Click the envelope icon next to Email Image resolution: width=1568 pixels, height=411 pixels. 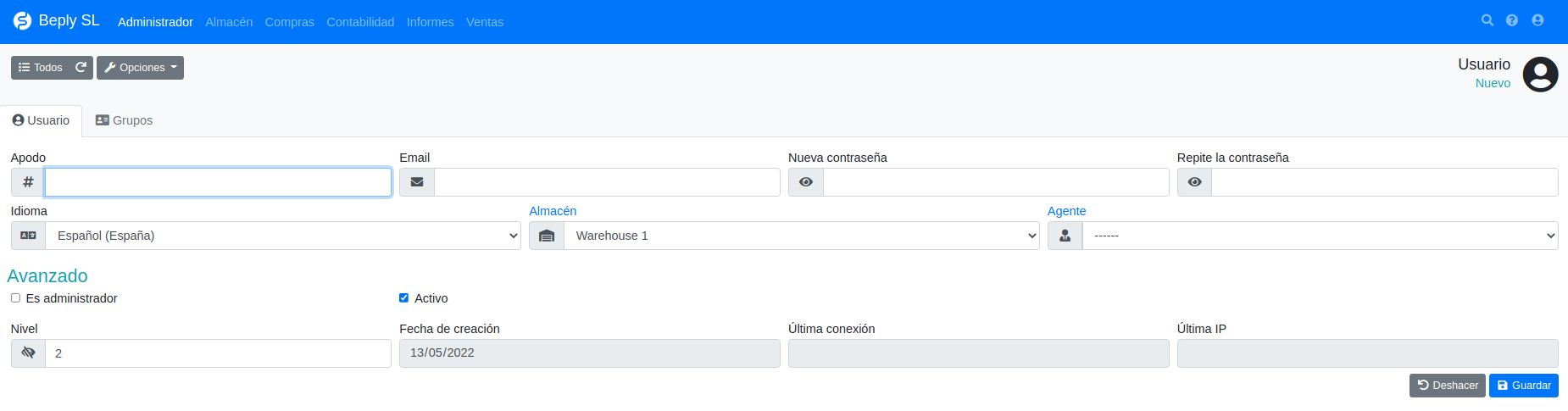click(x=417, y=182)
